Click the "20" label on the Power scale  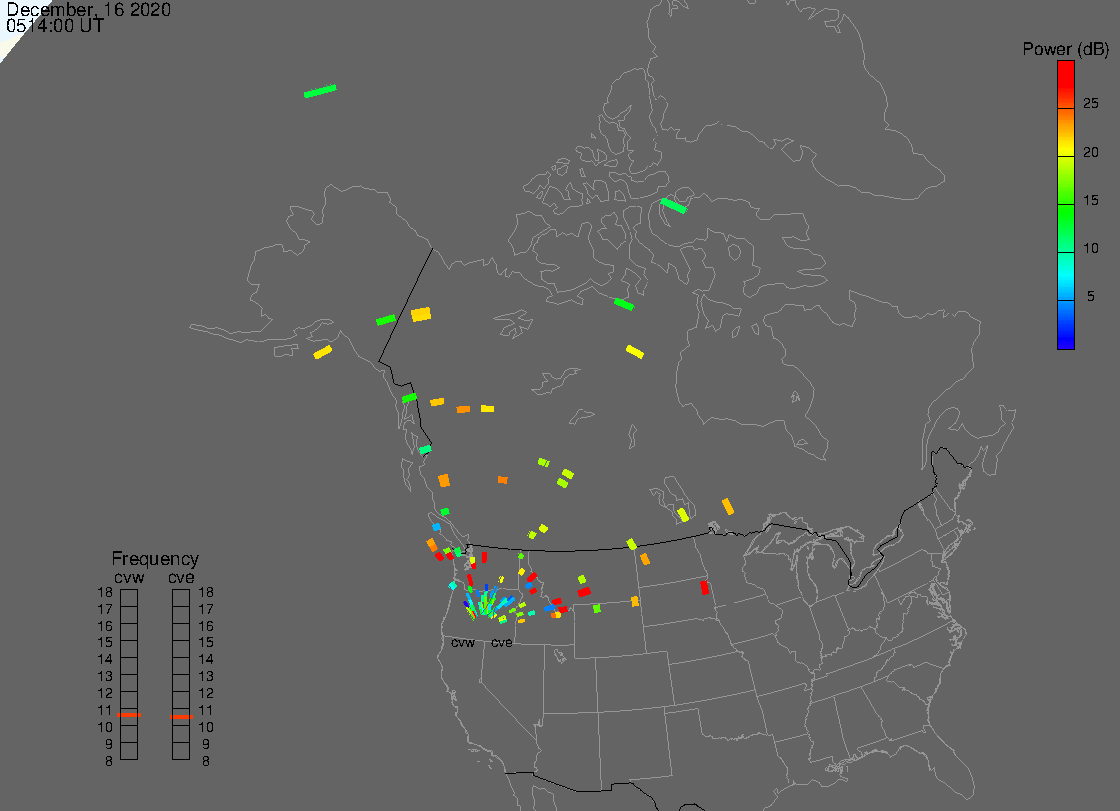tap(1091, 152)
